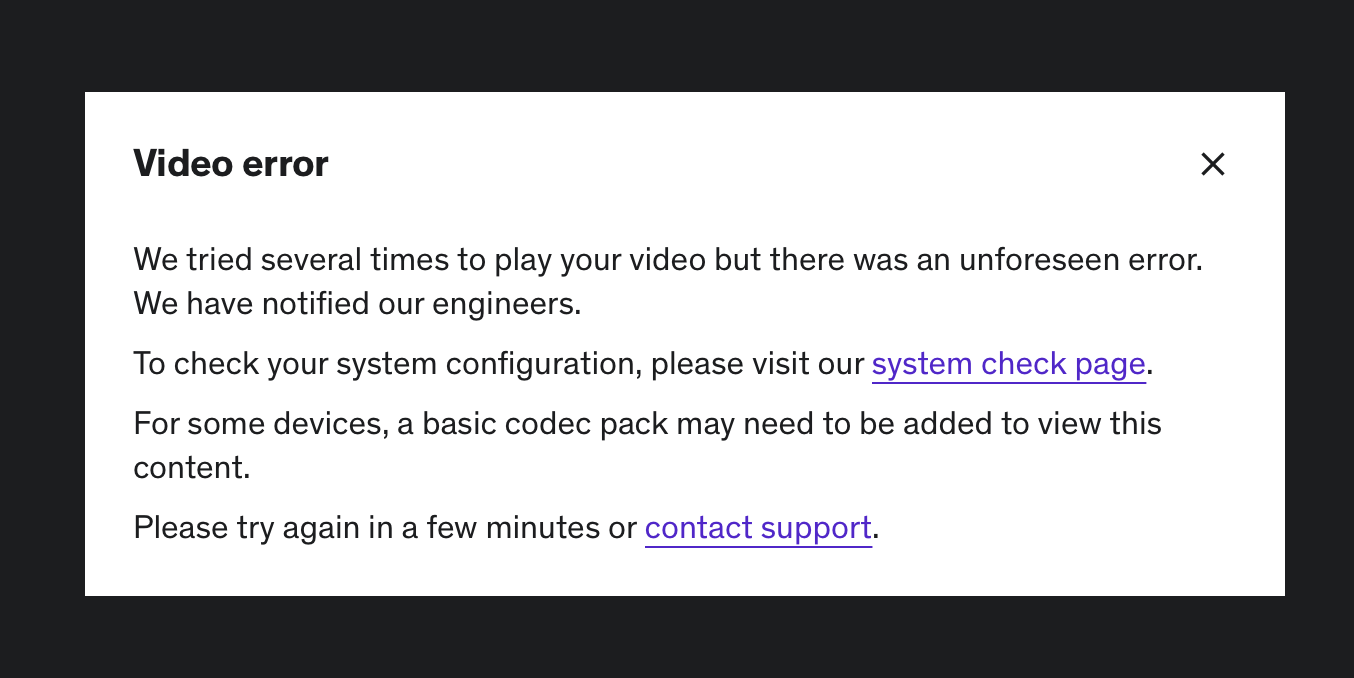
Task: Select the "We have notified our engineers" sentence
Action: 357,303
